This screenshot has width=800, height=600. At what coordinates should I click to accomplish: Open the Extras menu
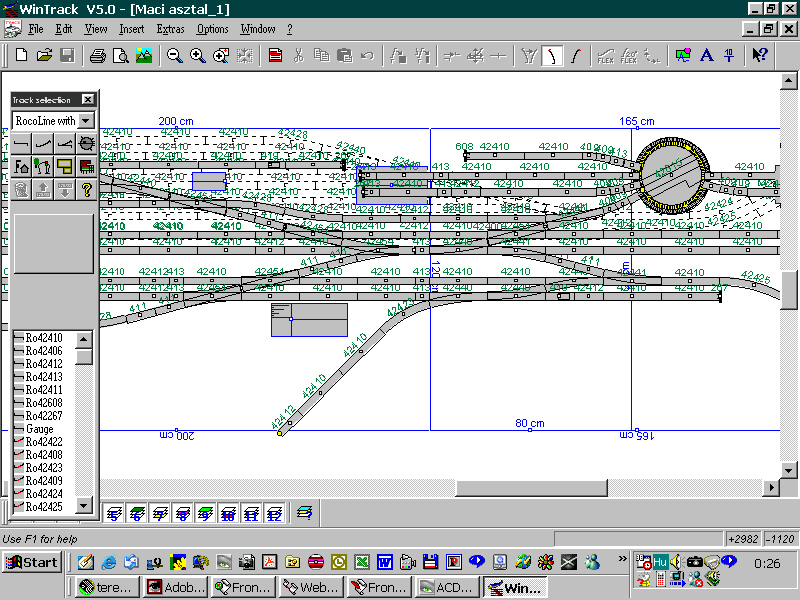[170, 29]
